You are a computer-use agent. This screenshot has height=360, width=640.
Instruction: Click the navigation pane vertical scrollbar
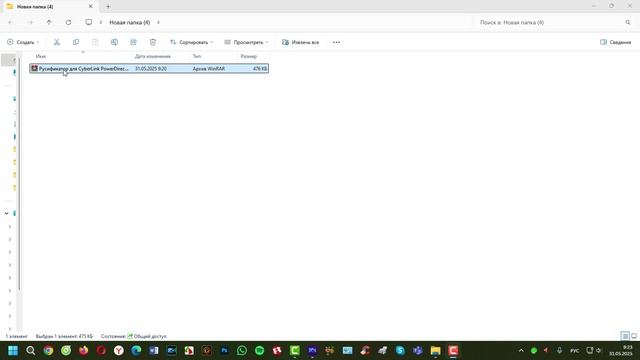click(x=19, y=173)
